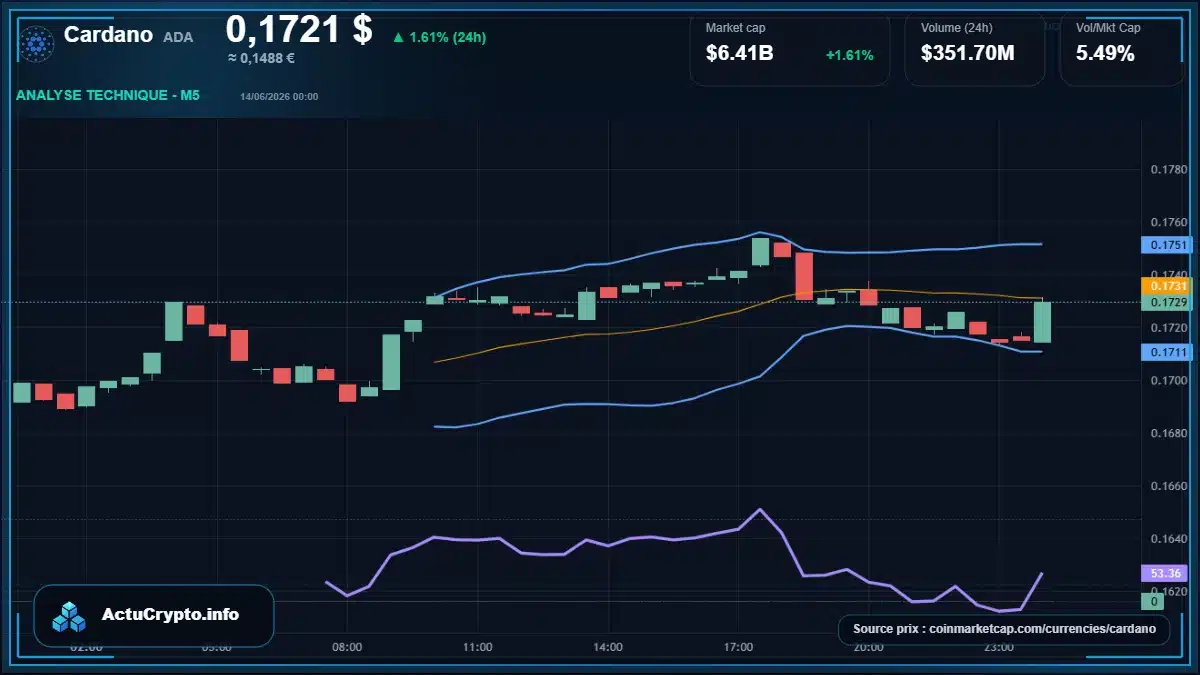Click the 08:00 time axis label
This screenshot has width=1200, height=675.
(347, 647)
